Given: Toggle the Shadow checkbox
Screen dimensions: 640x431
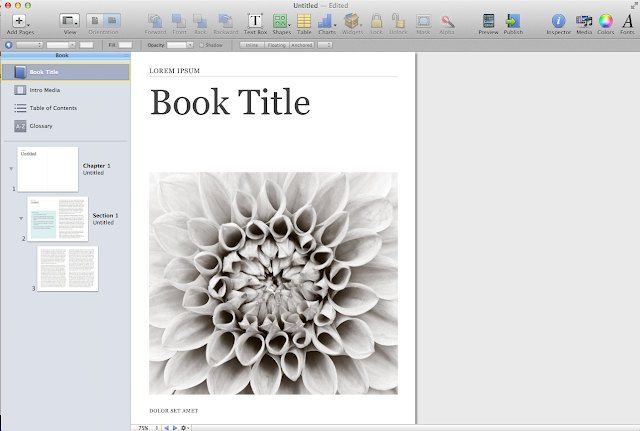Looking at the screenshot, I should 201,45.
